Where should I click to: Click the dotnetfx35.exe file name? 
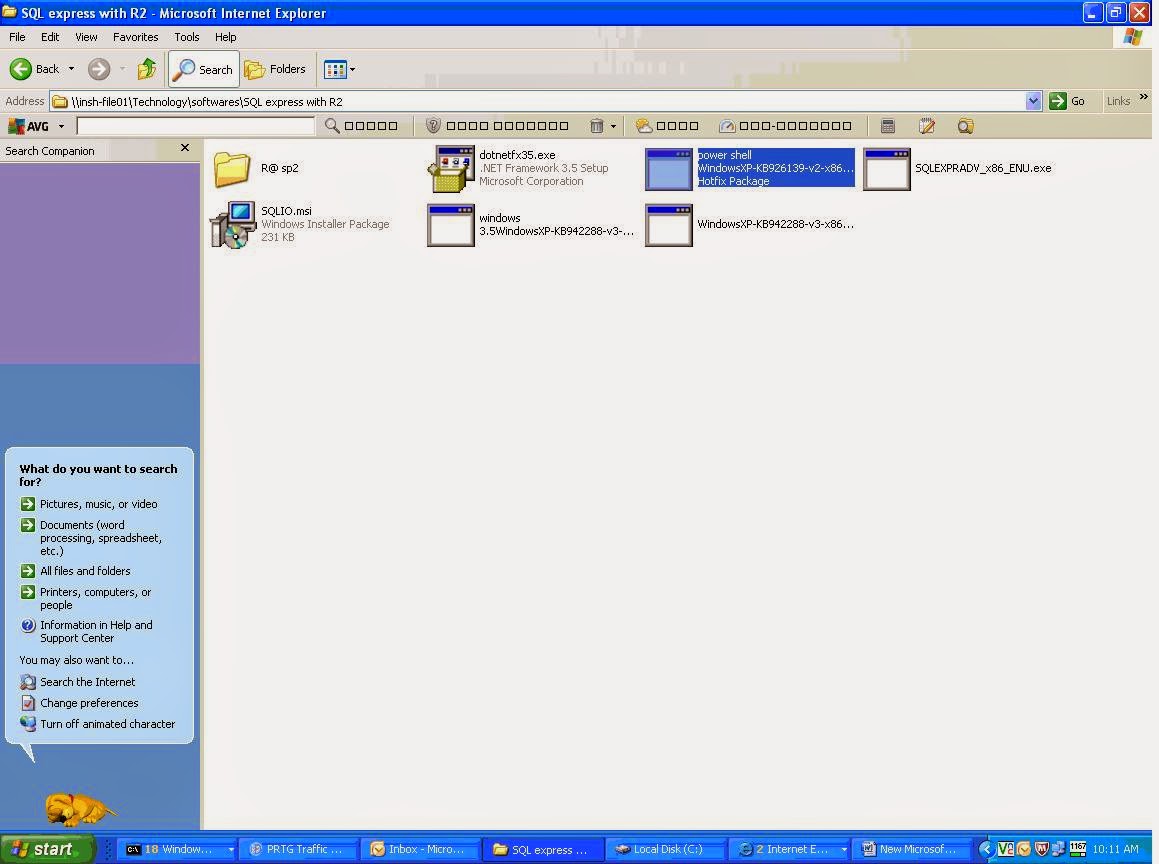[x=517, y=155]
